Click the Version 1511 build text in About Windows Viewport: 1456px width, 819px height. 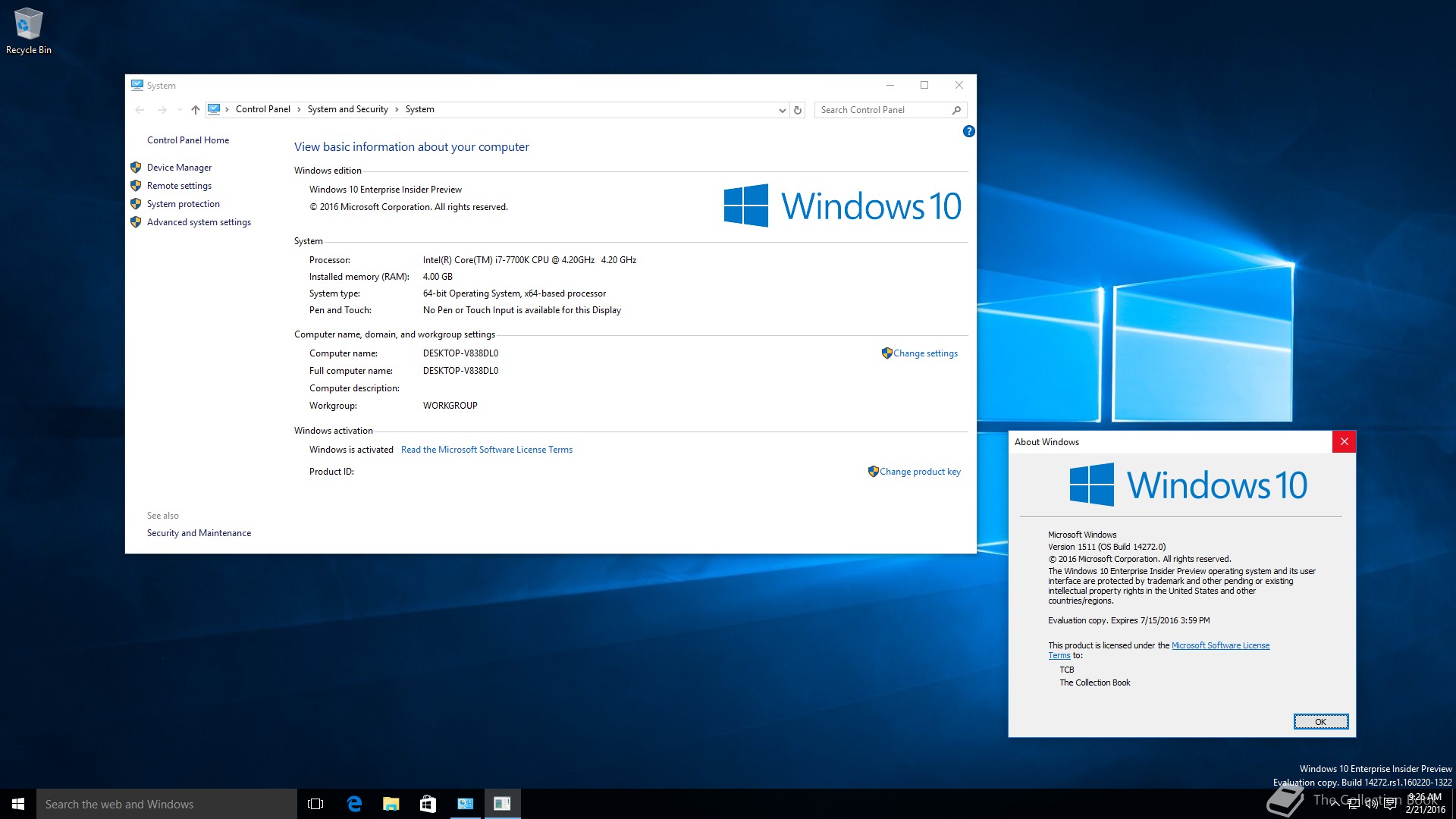tap(1106, 547)
